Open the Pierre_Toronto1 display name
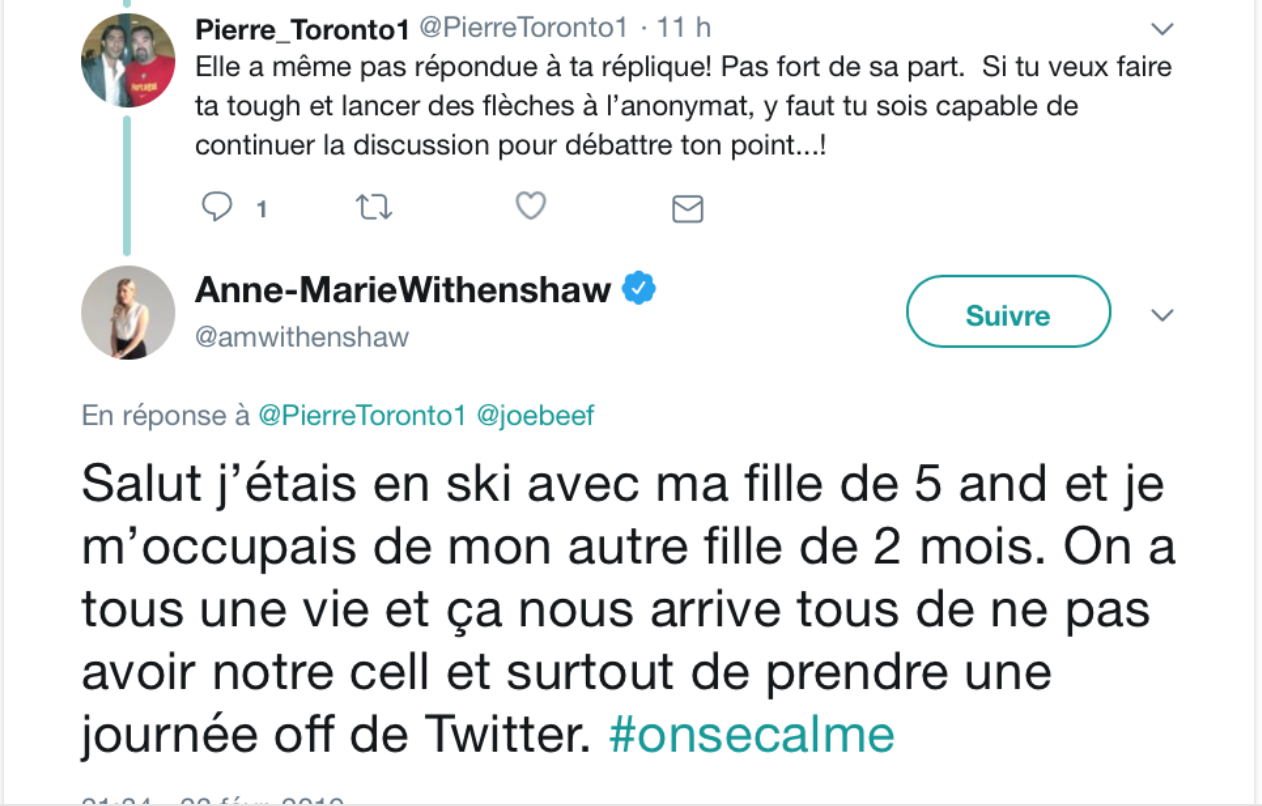Screen dimensions: 1262x806 [x=295, y=29]
